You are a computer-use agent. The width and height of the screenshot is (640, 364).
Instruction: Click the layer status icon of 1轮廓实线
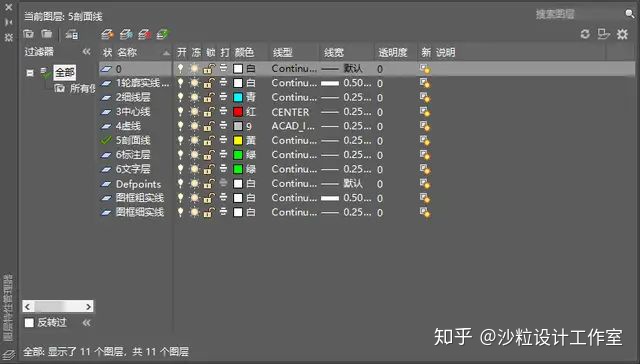106,83
